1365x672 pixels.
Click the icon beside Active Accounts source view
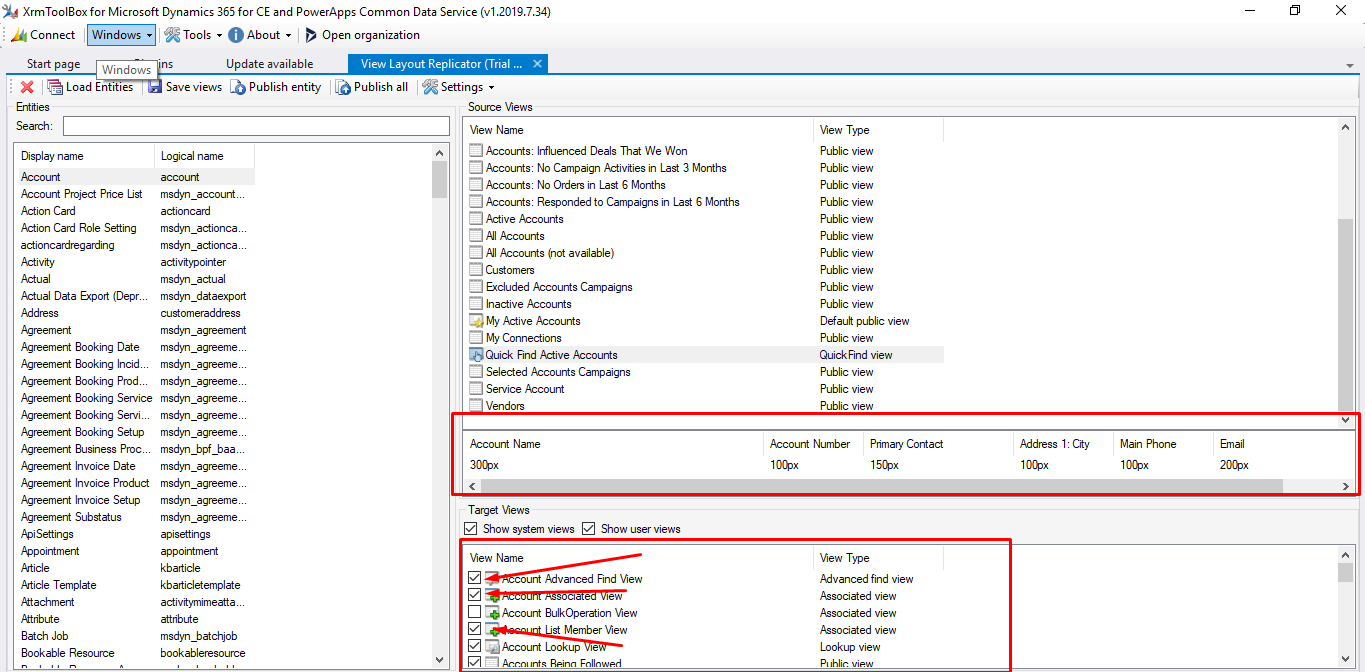(x=476, y=219)
